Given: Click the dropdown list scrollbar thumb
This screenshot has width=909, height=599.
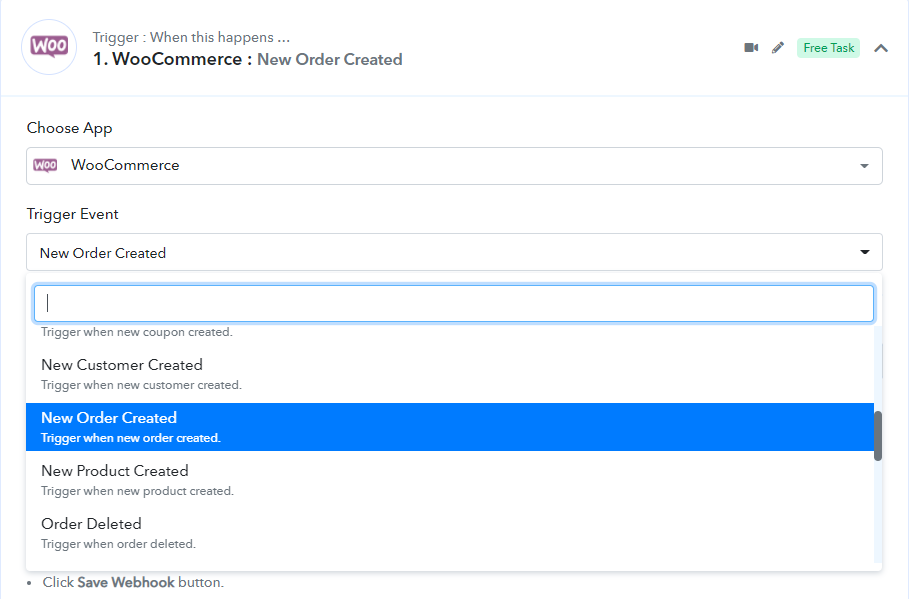Looking at the screenshot, I should click(878, 436).
